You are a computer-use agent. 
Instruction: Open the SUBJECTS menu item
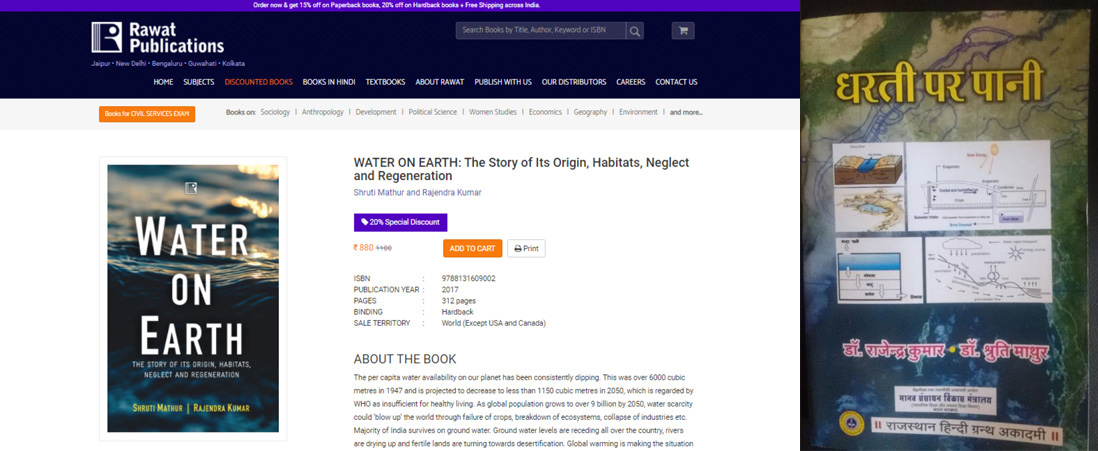pyautogui.click(x=199, y=82)
